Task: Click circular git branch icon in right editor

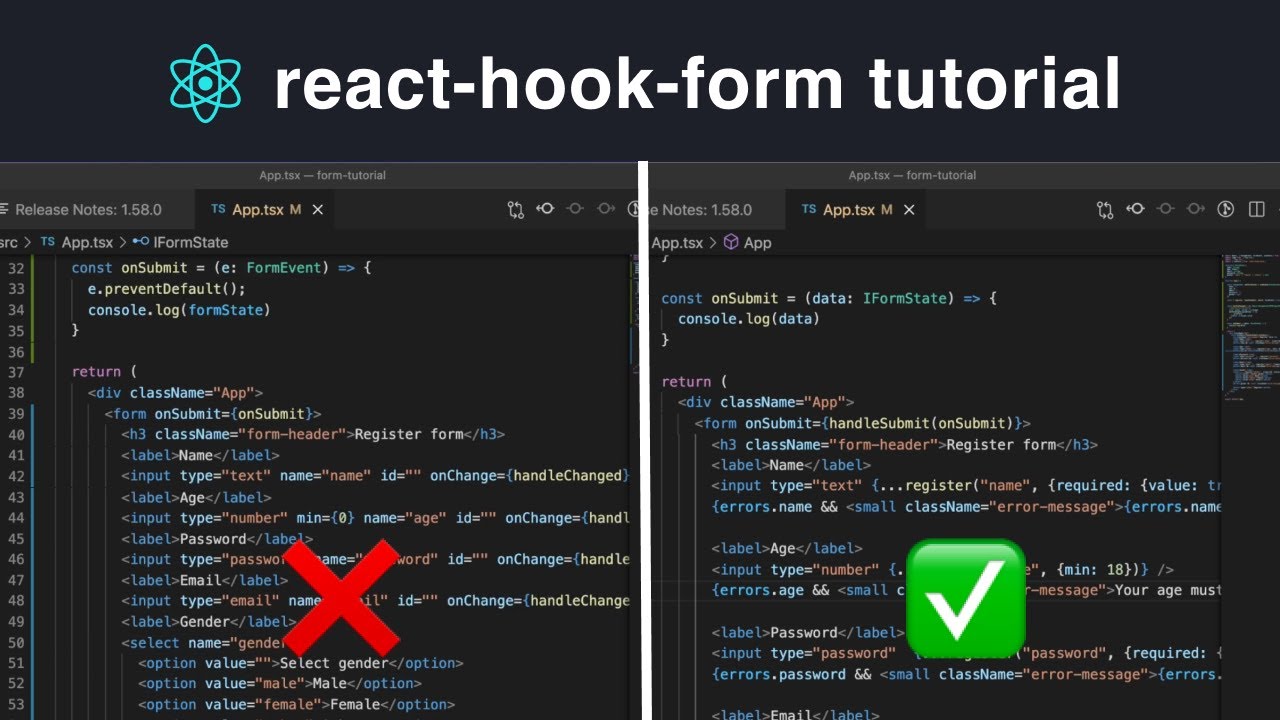Action: coord(1226,209)
